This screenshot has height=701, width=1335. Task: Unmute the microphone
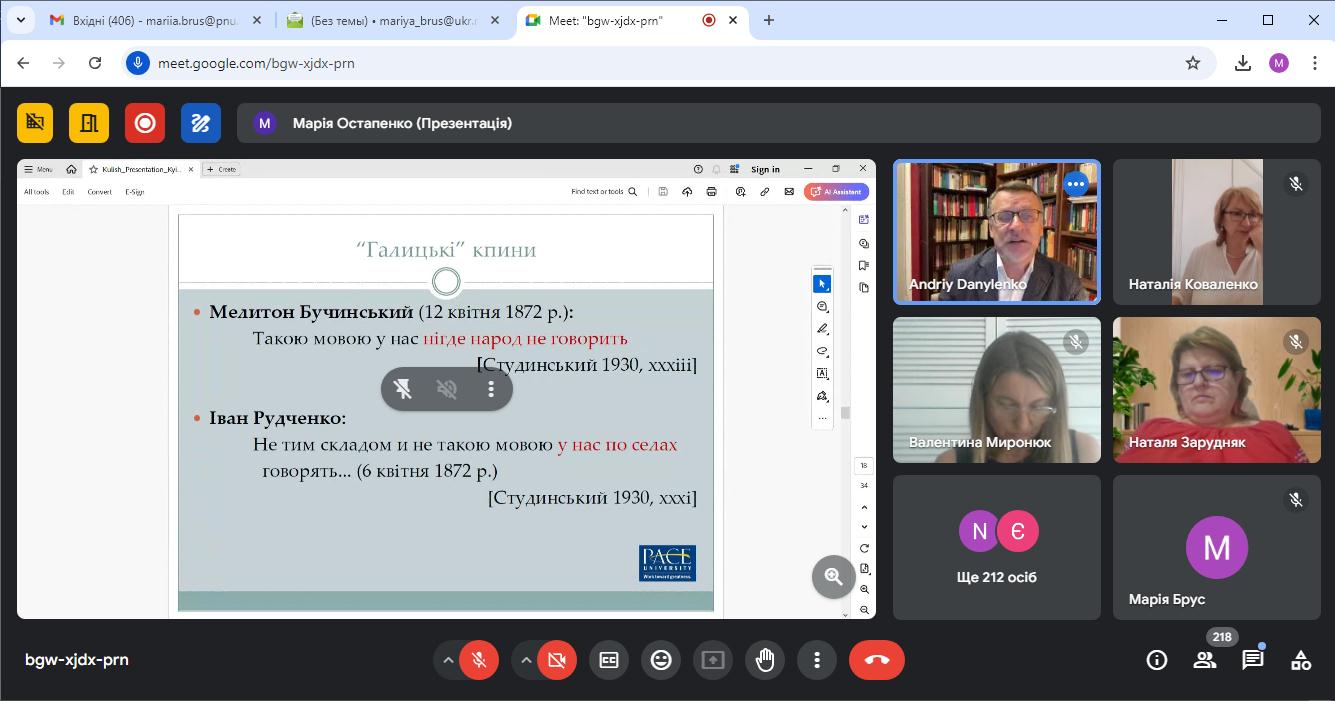[479, 660]
